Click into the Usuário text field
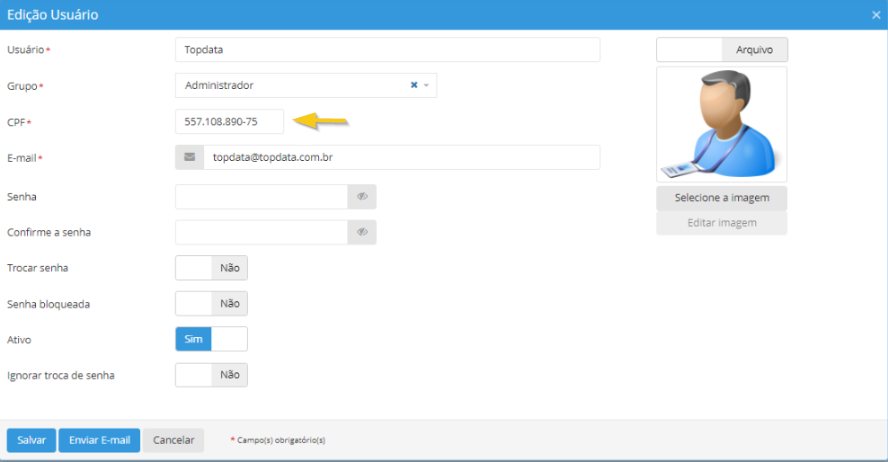Viewport: 888px width, 462px height. (387, 50)
